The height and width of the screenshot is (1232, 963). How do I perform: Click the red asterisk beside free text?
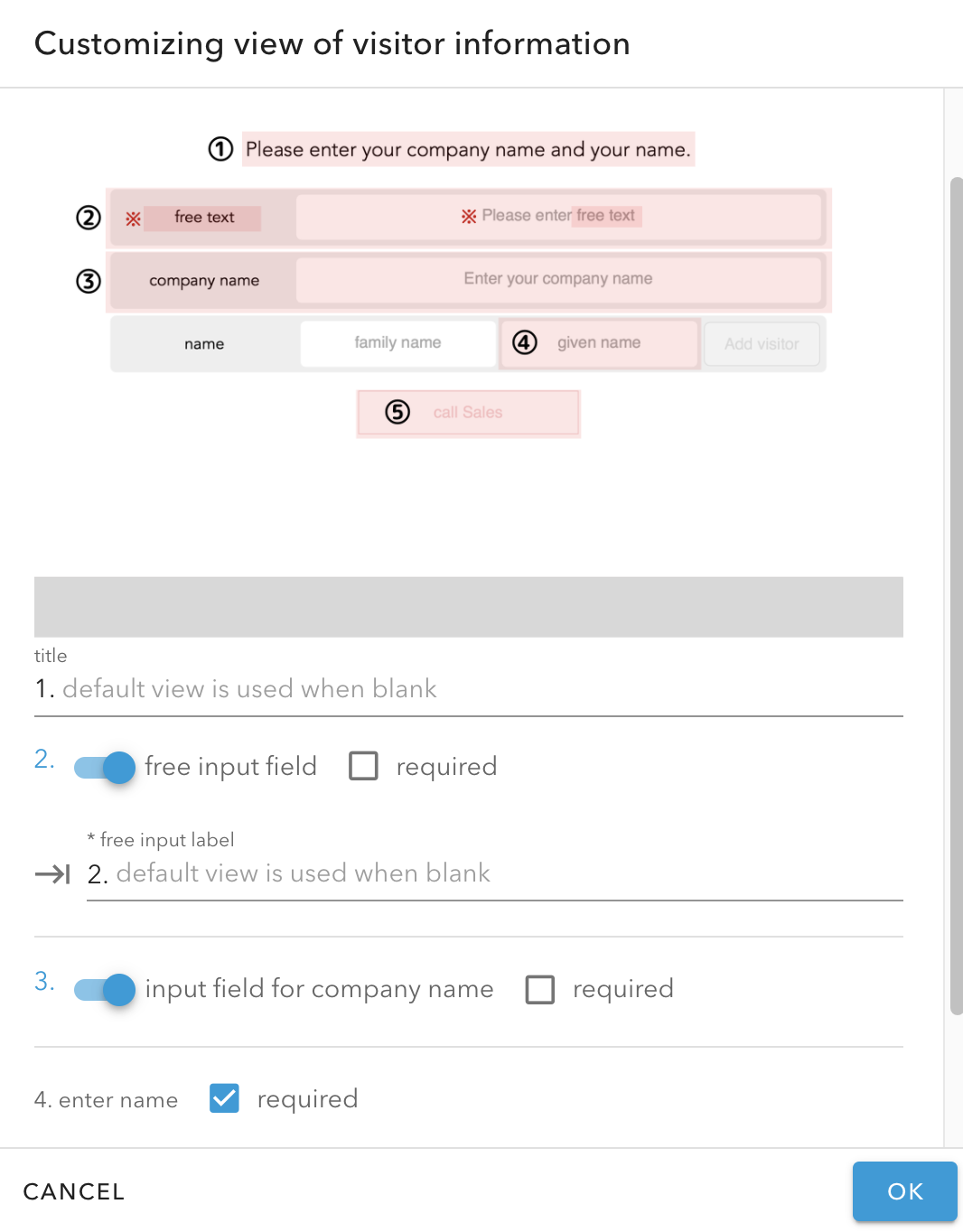(x=133, y=219)
